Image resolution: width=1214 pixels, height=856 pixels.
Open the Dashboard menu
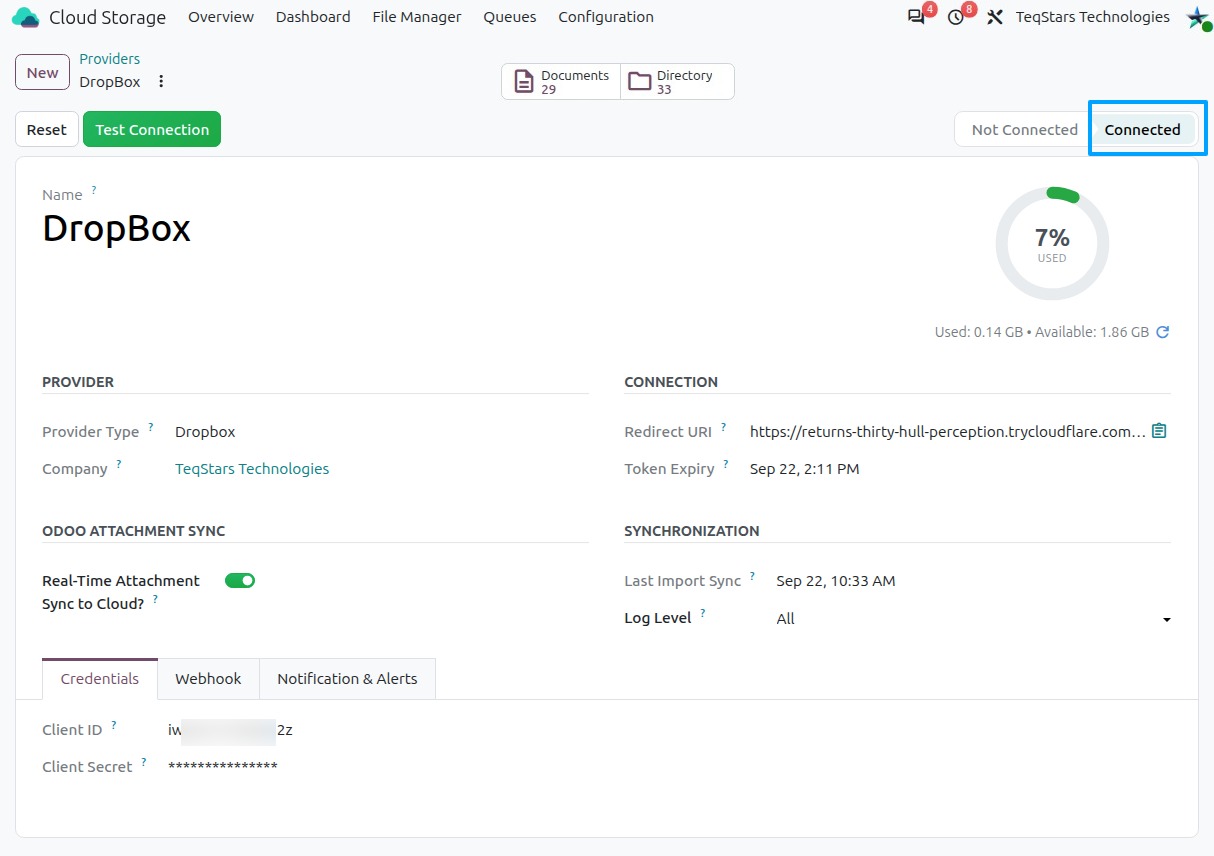313,17
